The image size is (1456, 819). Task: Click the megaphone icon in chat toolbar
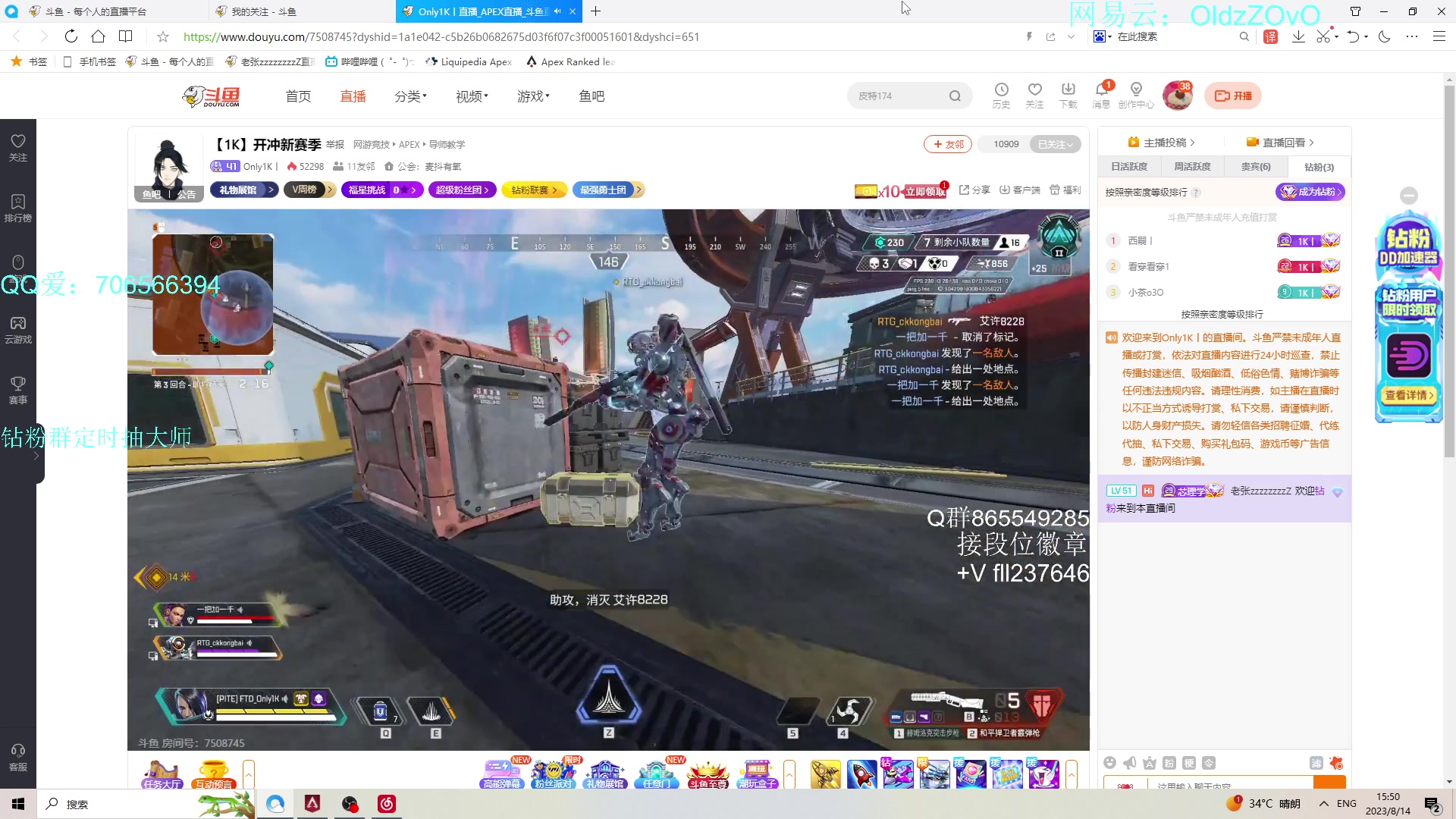pyautogui.click(x=1130, y=763)
